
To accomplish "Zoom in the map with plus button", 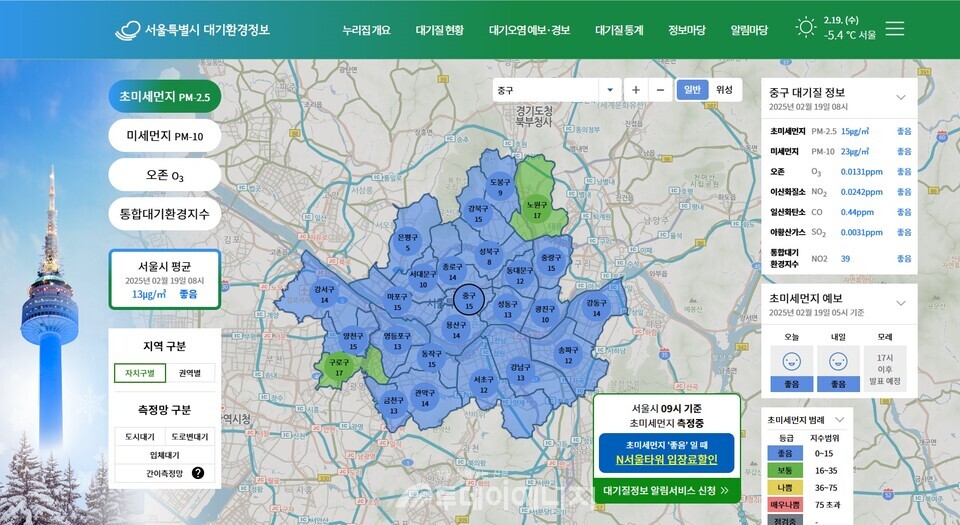I will (636, 90).
